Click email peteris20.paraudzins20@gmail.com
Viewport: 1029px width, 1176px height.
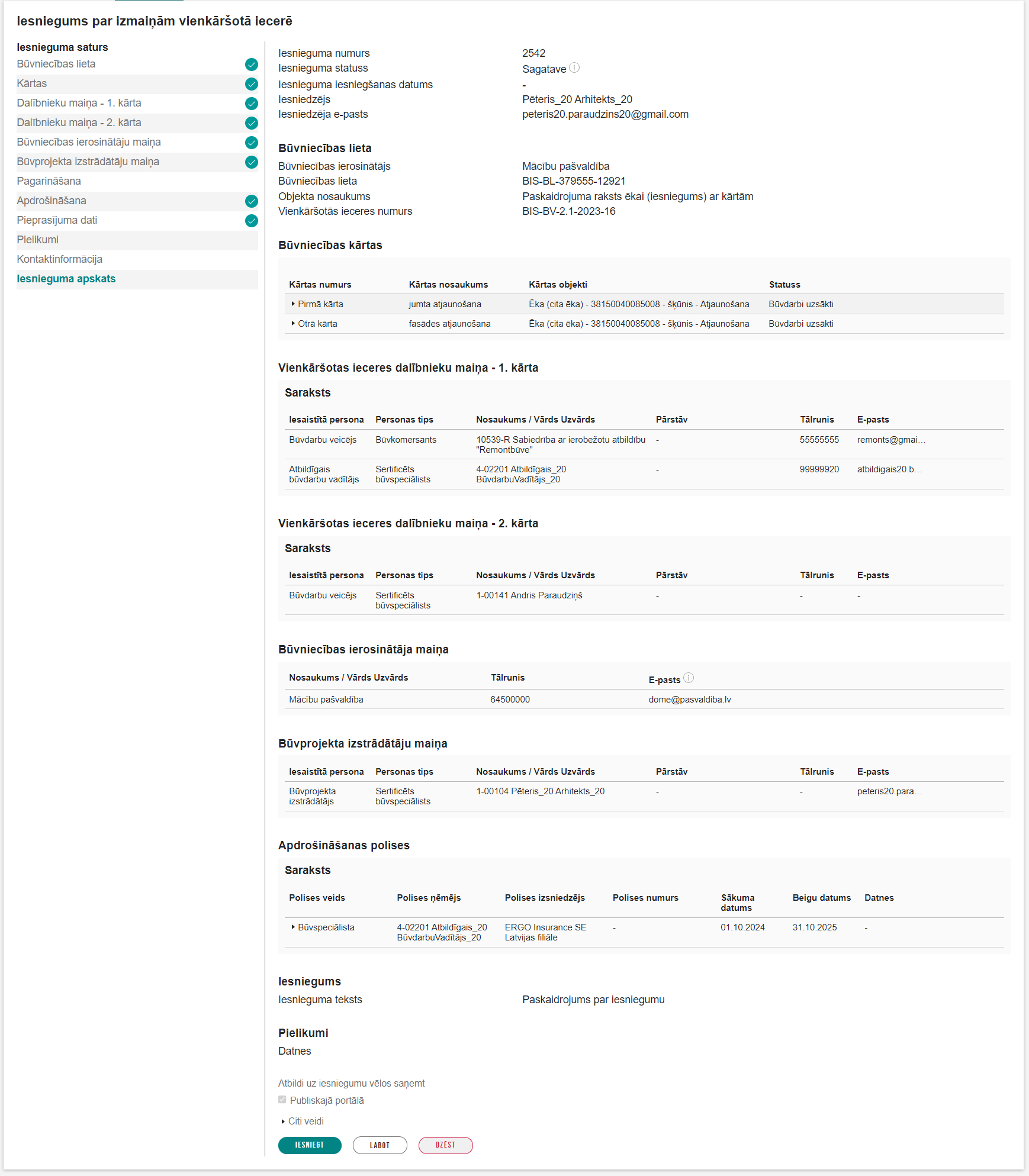(605, 114)
